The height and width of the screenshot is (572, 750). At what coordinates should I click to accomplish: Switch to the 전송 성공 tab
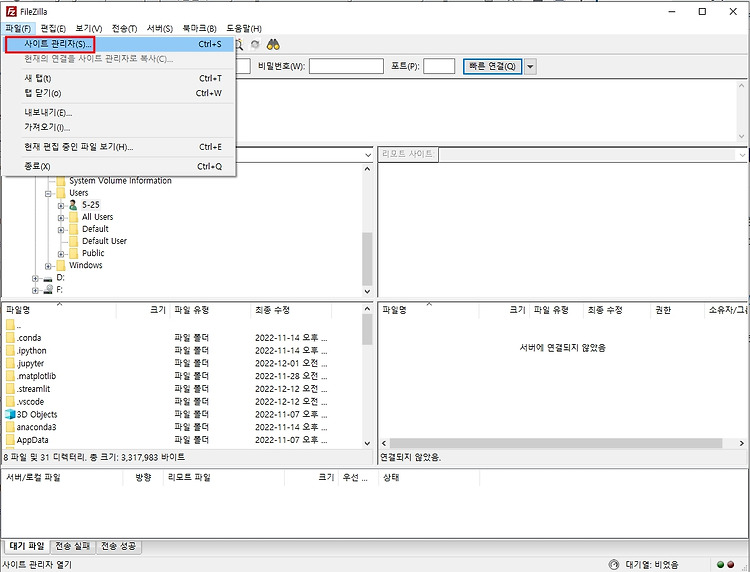point(119,546)
